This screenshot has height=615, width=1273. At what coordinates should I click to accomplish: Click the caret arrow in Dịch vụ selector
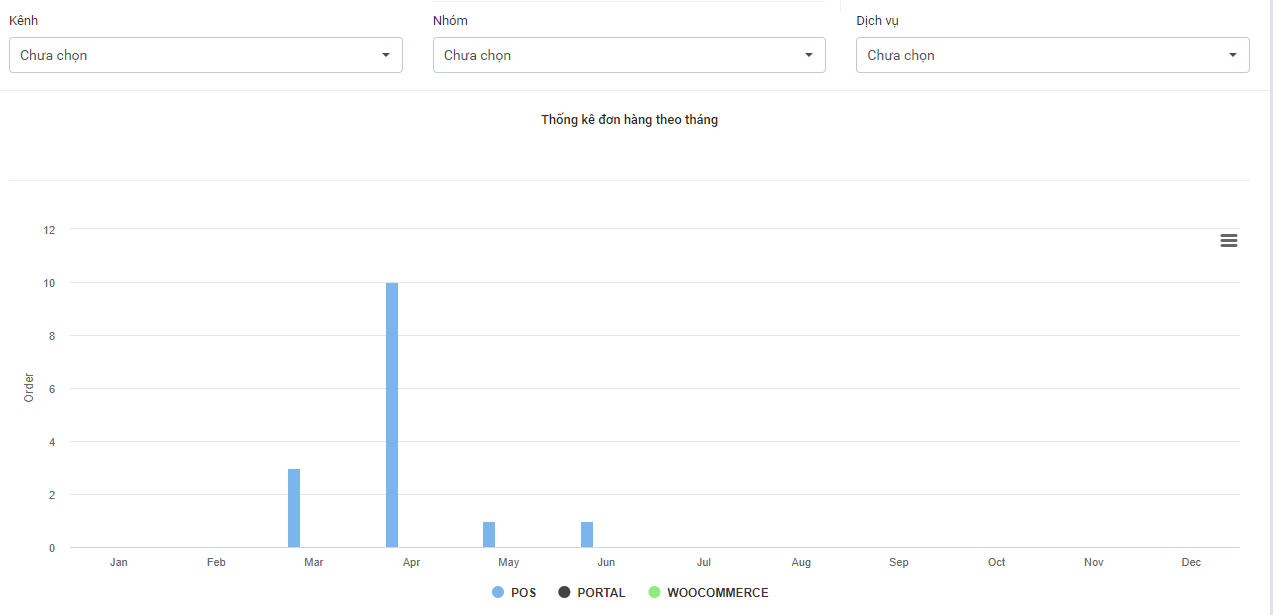[x=1233, y=55]
